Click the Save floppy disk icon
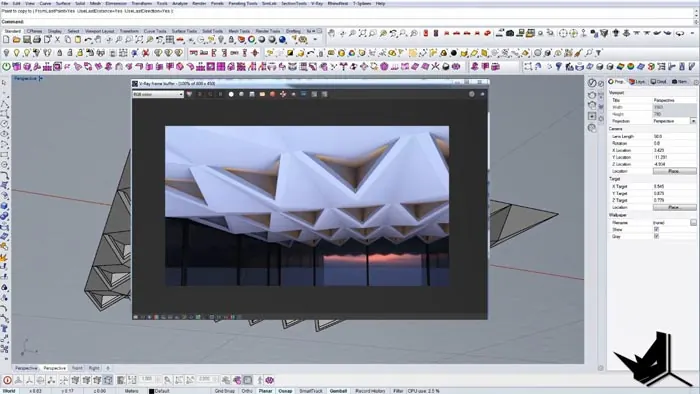Viewport: 700px width, 394px height. pyautogui.click(x=27, y=40)
